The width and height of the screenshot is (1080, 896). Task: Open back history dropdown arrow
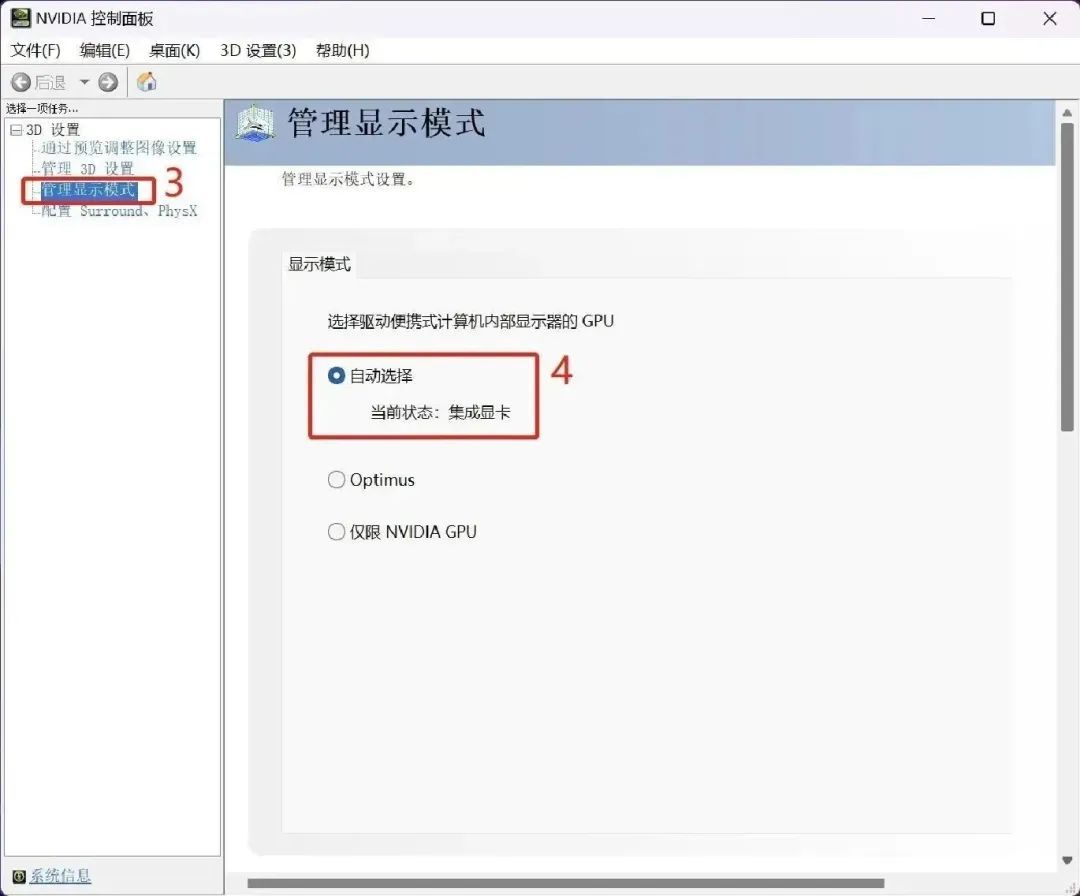[84, 82]
